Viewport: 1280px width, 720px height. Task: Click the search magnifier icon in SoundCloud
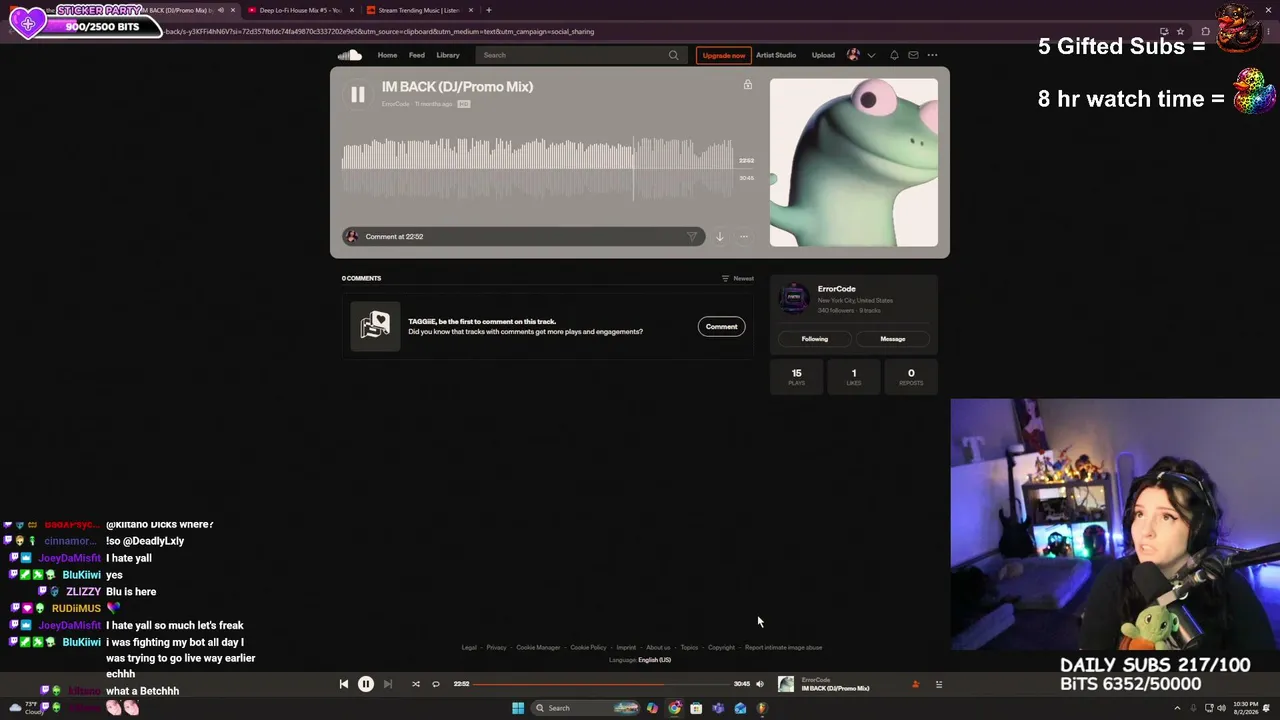[x=673, y=55]
